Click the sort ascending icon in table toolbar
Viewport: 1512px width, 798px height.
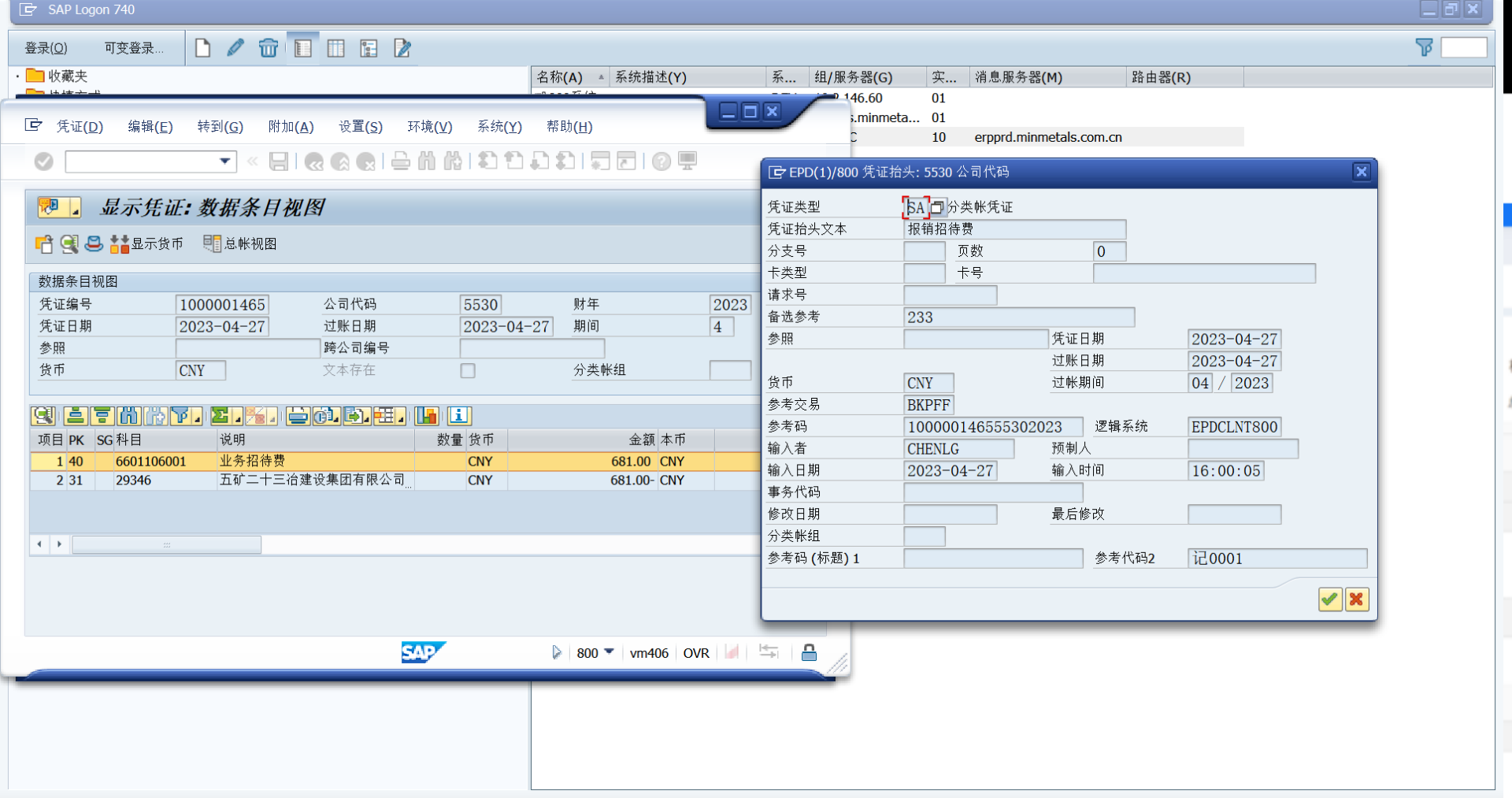click(x=76, y=416)
